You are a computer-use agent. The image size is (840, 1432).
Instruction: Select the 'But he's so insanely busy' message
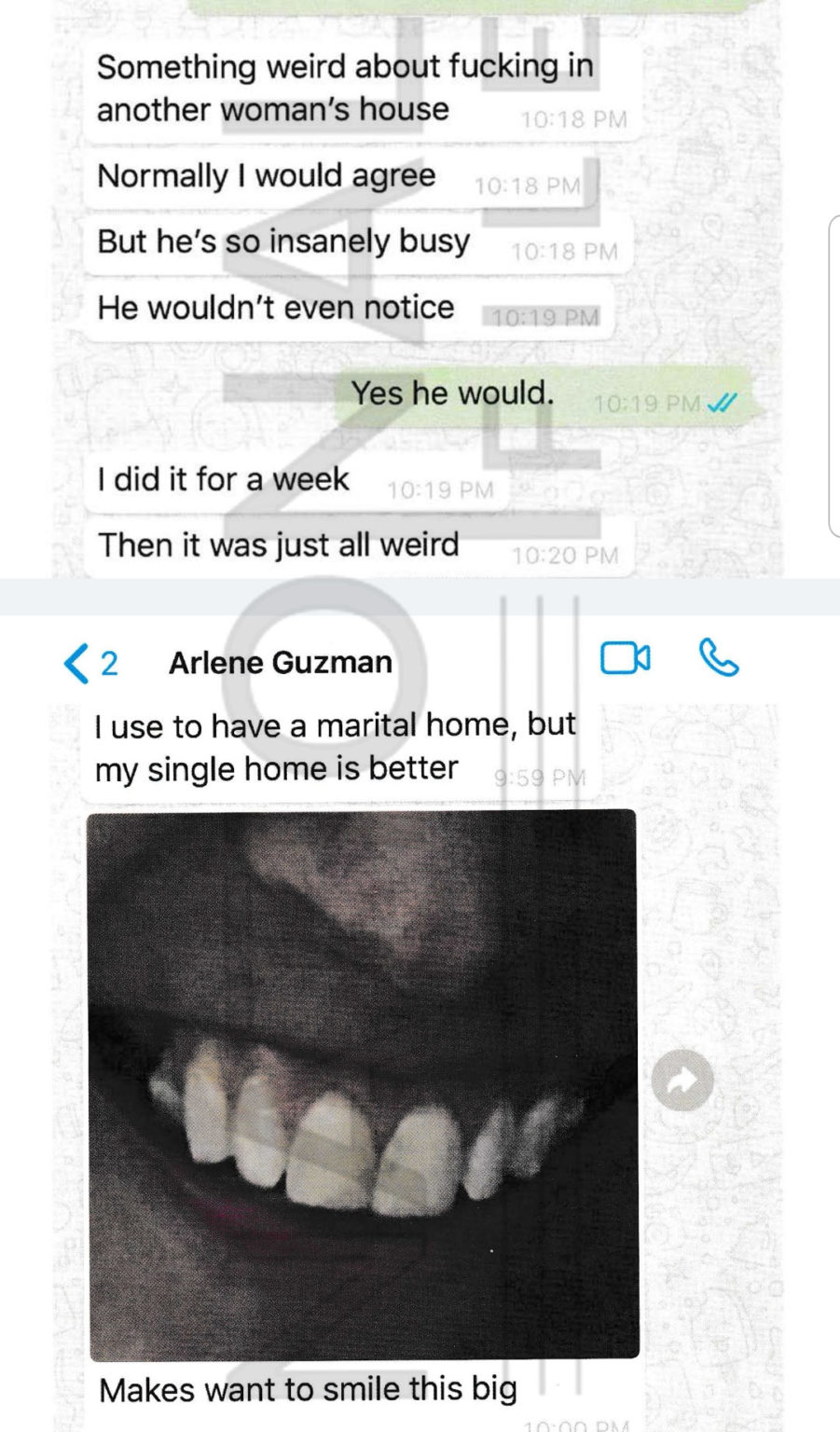pyautogui.click(x=359, y=246)
